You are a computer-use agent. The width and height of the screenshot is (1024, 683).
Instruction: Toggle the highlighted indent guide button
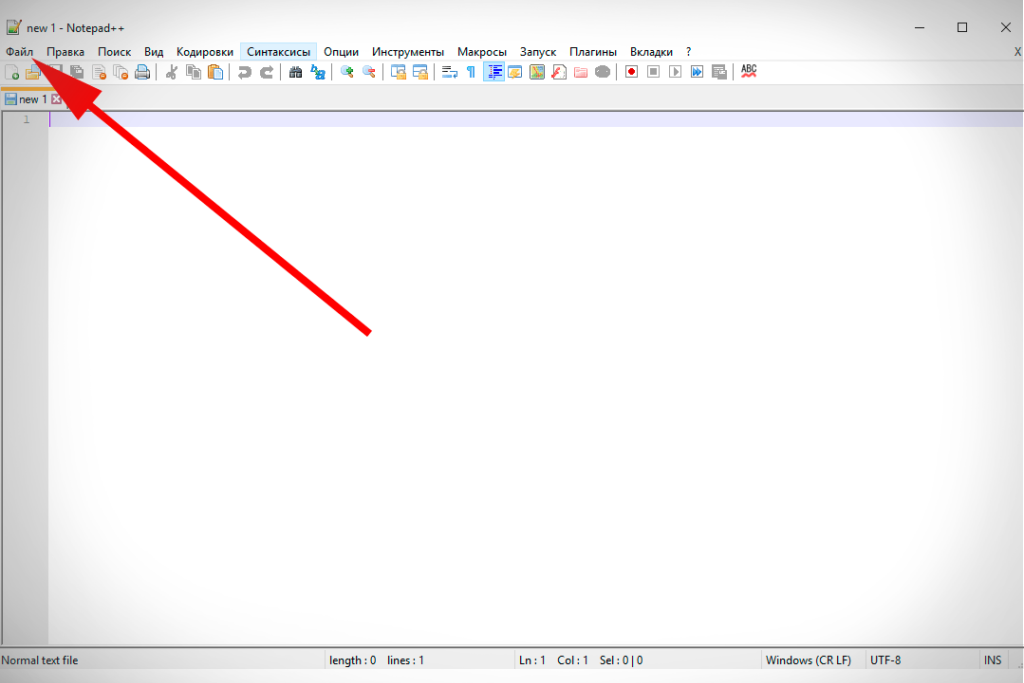(494, 72)
